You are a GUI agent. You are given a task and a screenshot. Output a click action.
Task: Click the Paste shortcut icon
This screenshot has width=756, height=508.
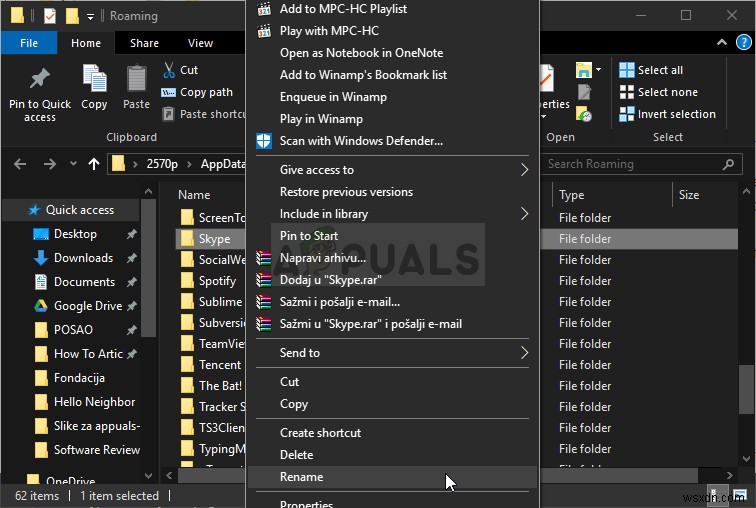tap(168, 114)
